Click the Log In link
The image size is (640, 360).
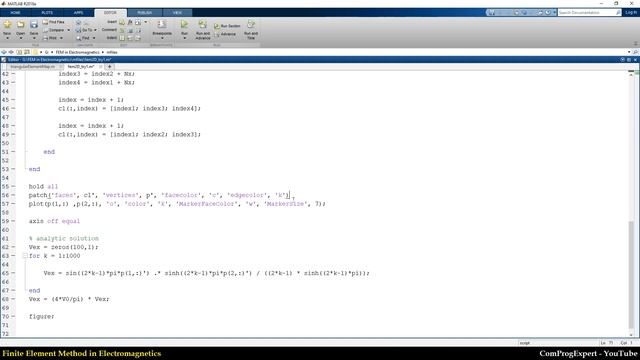[631, 13]
